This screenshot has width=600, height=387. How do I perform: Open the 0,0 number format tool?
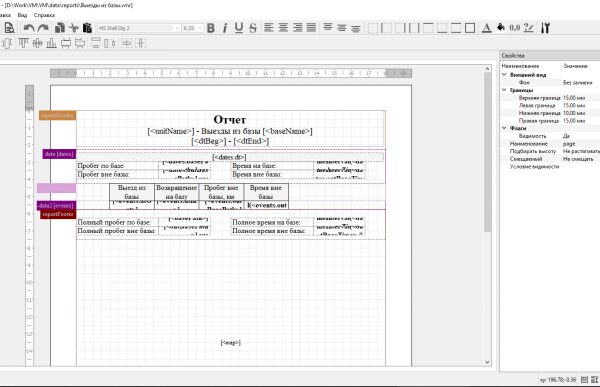(x=514, y=28)
